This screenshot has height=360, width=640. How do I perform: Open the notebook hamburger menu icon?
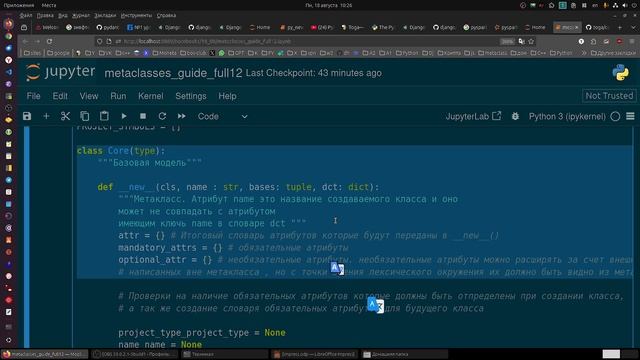(x=630, y=116)
